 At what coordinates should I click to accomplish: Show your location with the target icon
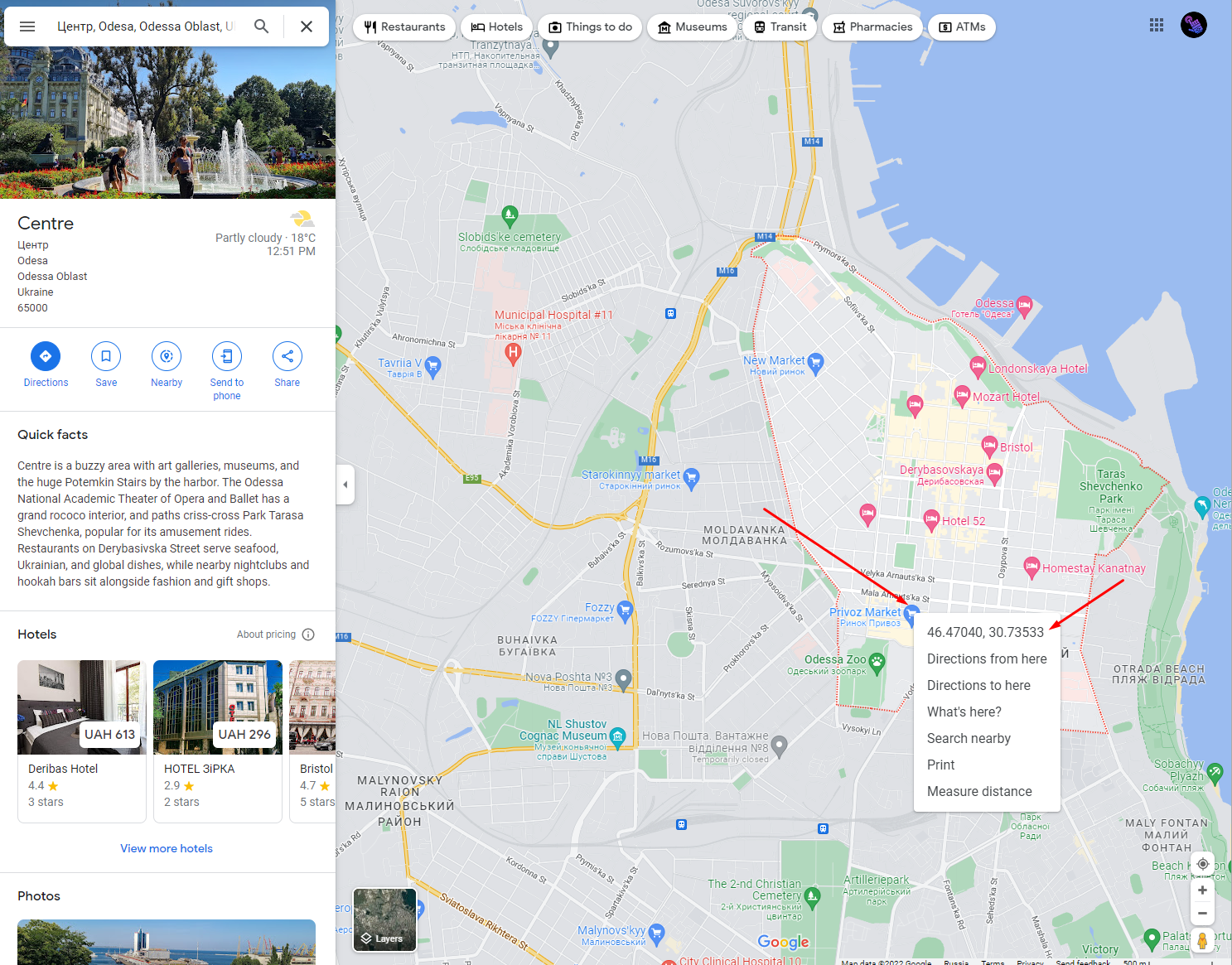(x=1203, y=864)
